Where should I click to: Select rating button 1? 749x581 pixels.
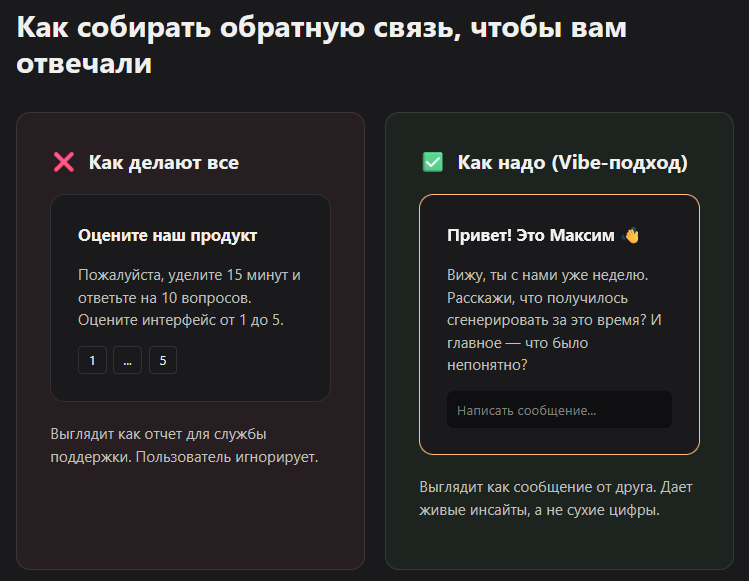click(x=92, y=360)
